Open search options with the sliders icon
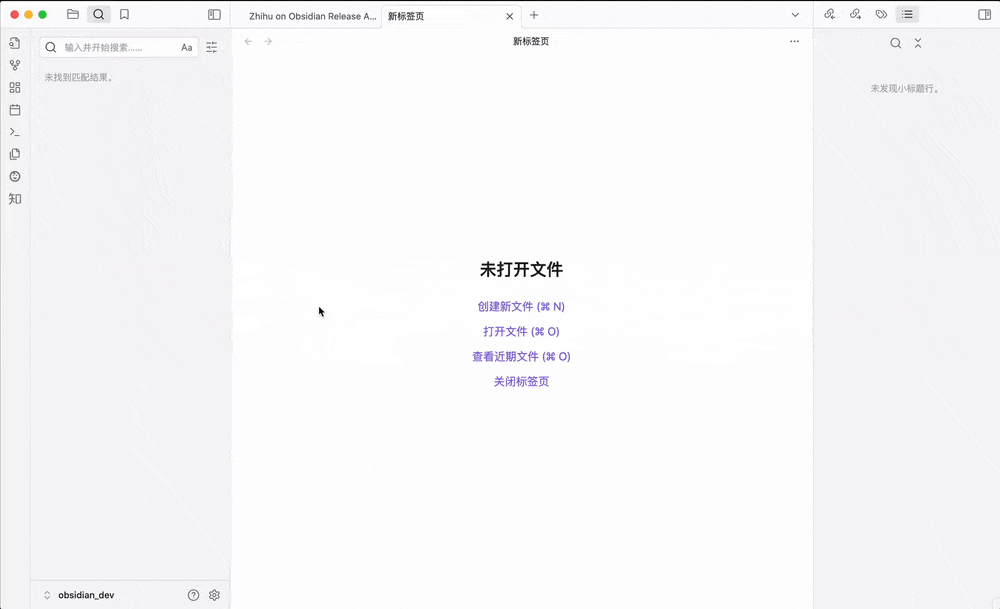Image resolution: width=1000 pixels, height=609 pixels. (211, 46)
